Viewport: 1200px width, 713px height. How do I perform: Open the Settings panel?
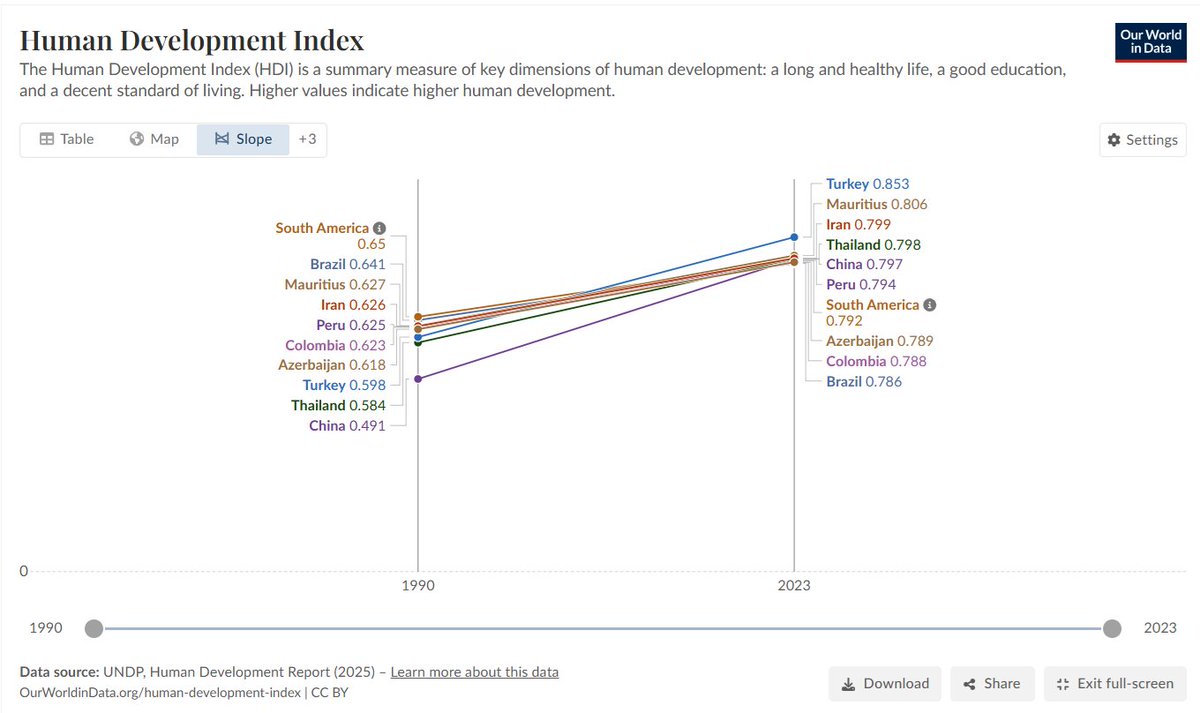[x=1142, y=140]
